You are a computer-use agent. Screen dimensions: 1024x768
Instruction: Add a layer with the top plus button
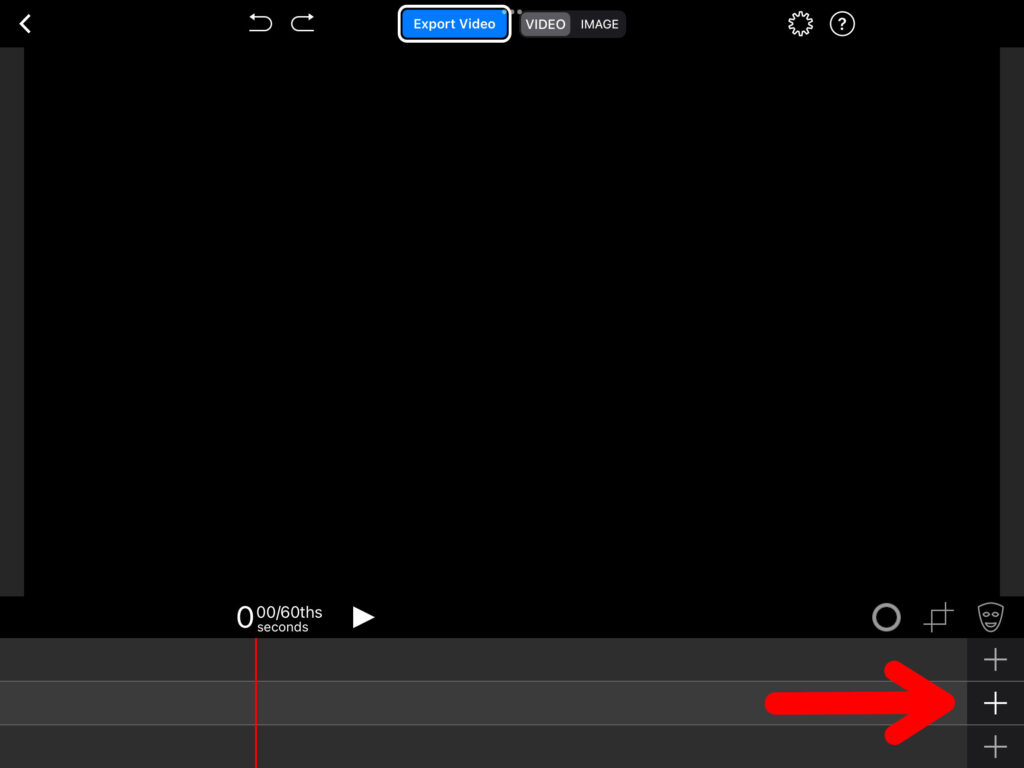pyautogui.click(x=995, y=660)
